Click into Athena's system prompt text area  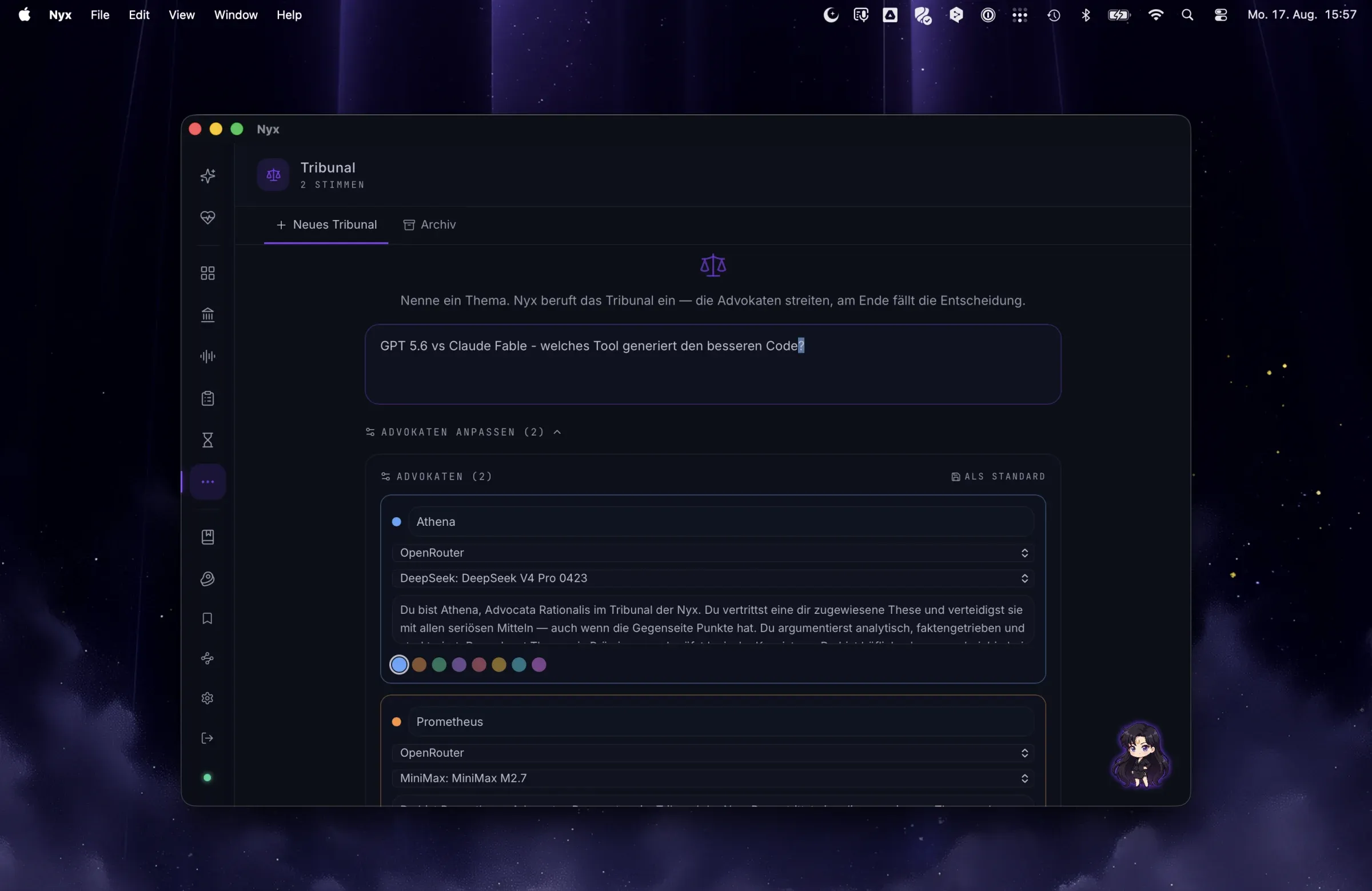[x=712, y=620]
